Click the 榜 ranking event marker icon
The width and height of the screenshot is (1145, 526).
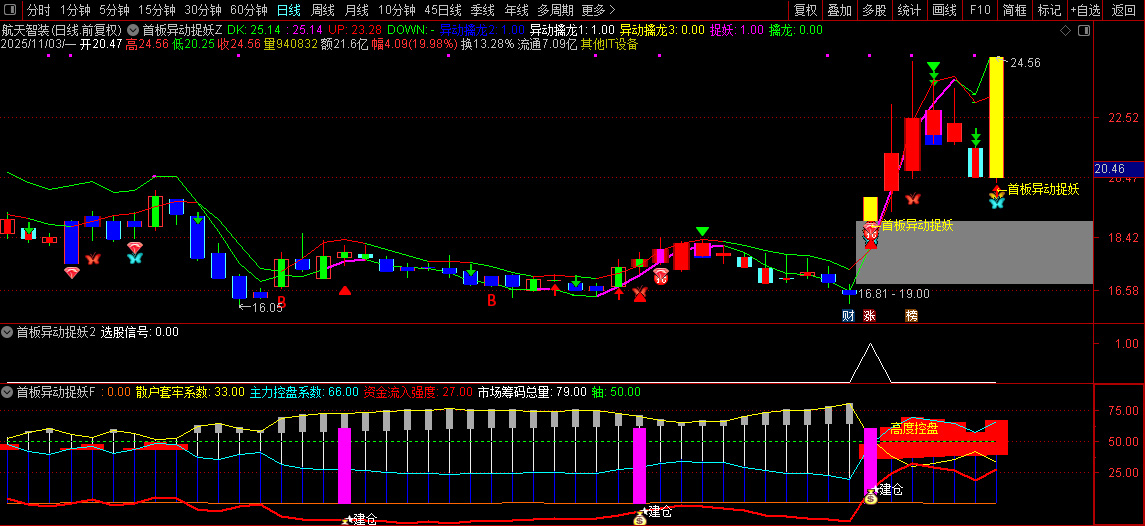tap(911, 316)
